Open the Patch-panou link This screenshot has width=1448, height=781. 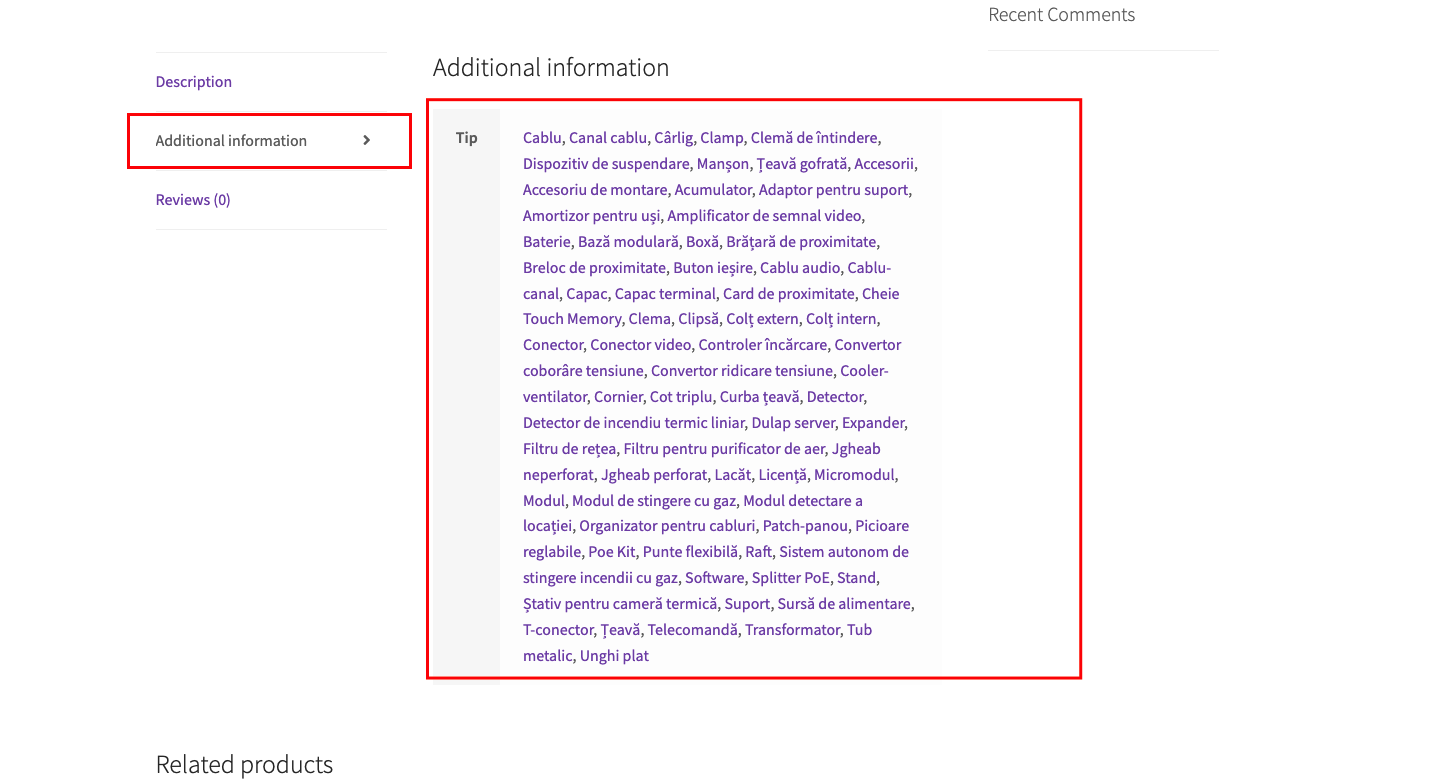click(x=805, y=526)
